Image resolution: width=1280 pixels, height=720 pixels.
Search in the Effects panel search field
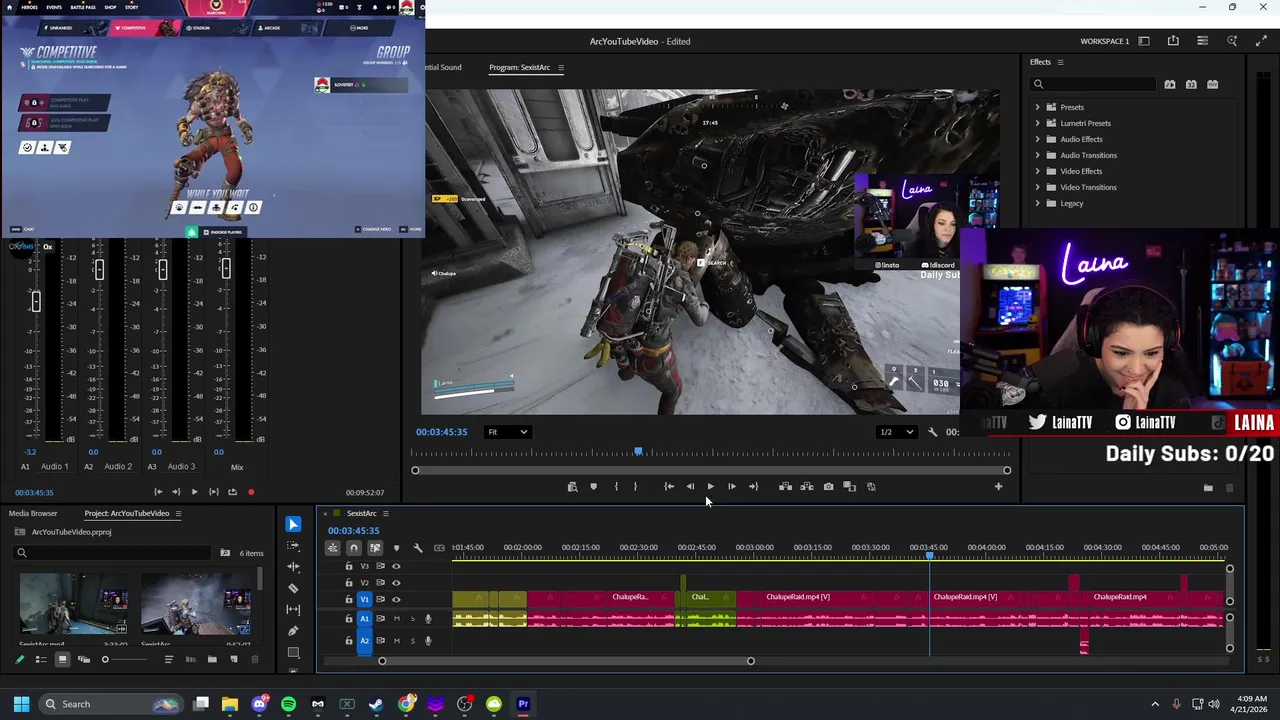tap(1095, 85)
